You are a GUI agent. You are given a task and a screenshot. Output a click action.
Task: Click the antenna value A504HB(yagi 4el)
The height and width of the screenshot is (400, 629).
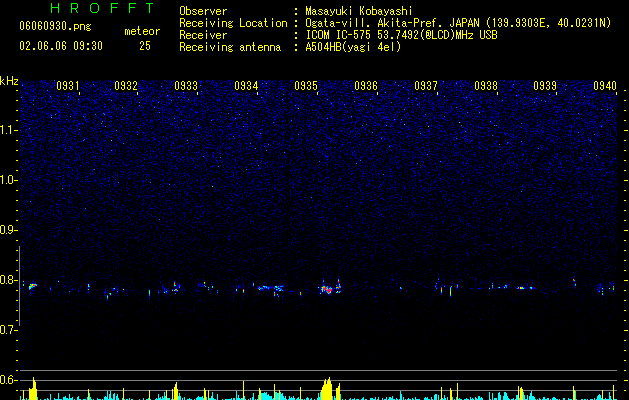353,47
